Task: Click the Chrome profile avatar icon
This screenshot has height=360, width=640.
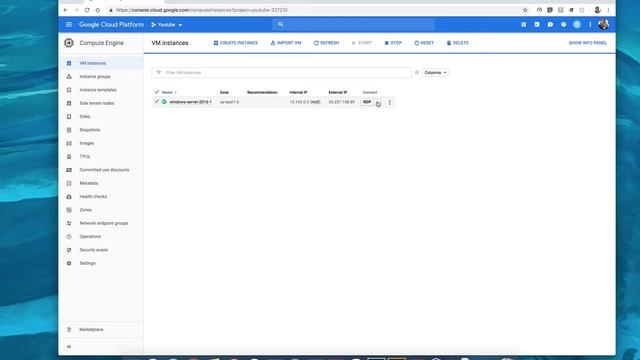Action: [598, 10]
